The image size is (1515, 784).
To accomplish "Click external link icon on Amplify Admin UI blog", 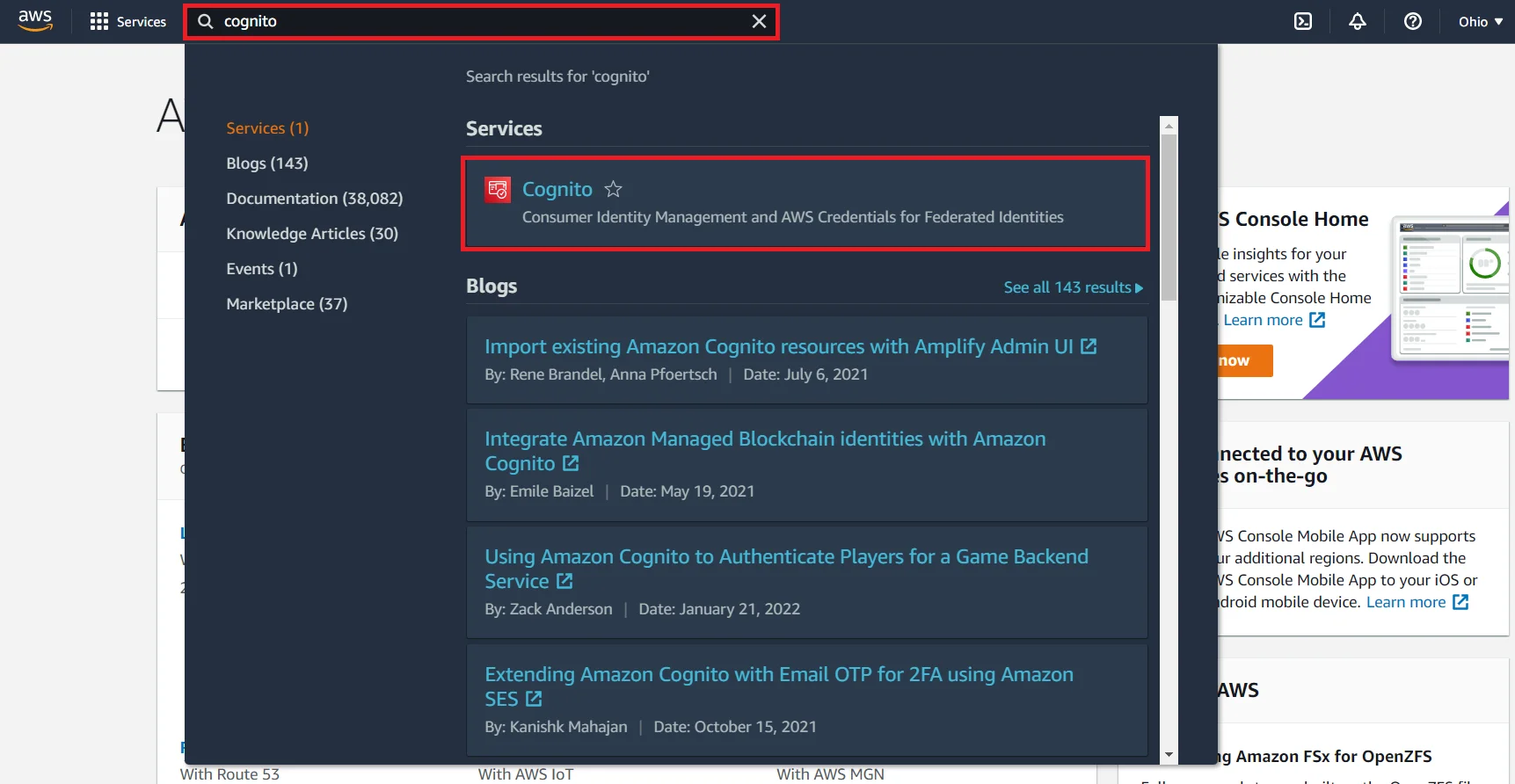I will [x=1089, y=346].
